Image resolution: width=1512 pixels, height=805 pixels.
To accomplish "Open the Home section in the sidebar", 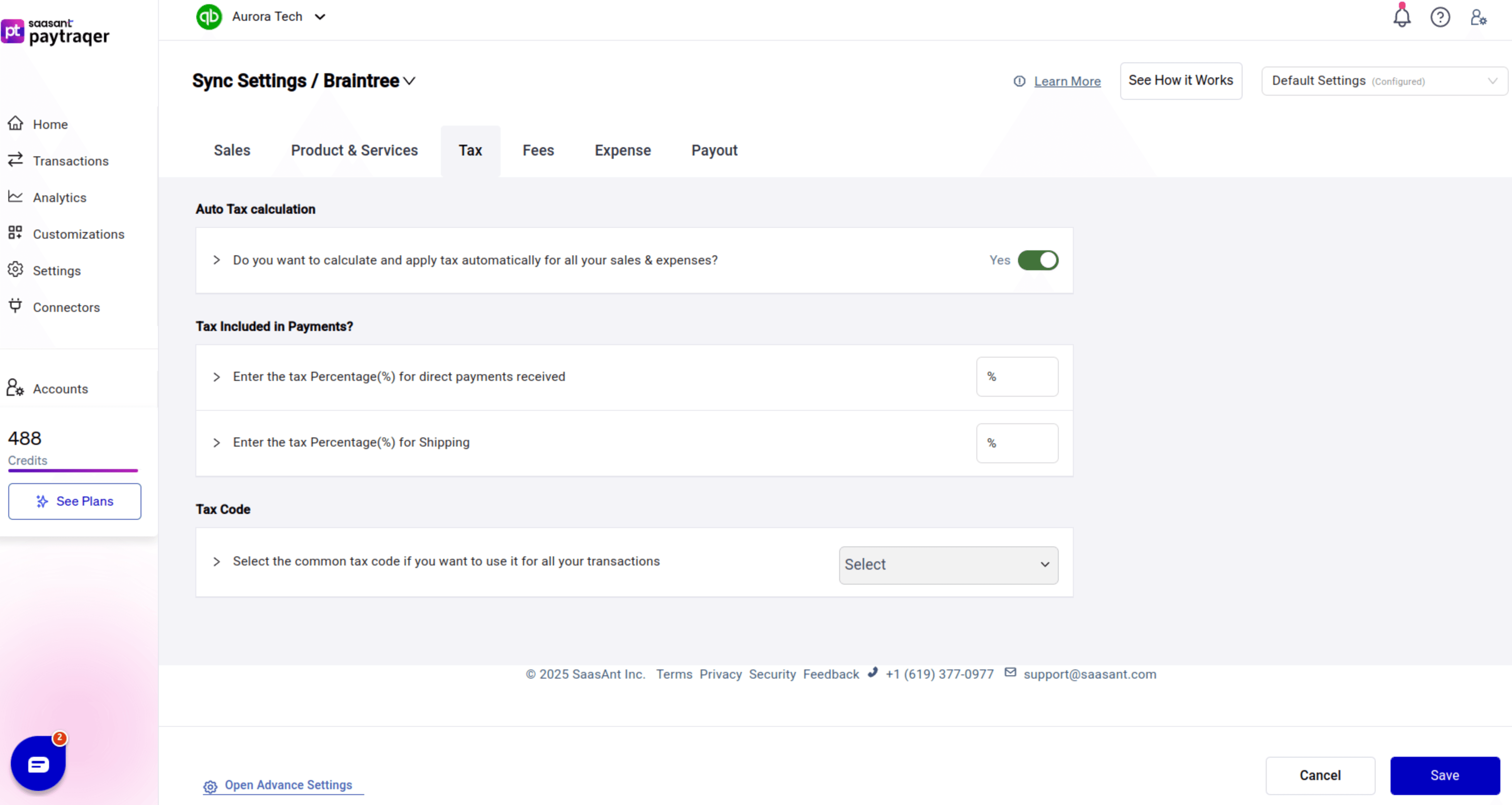I will [49, 124].
